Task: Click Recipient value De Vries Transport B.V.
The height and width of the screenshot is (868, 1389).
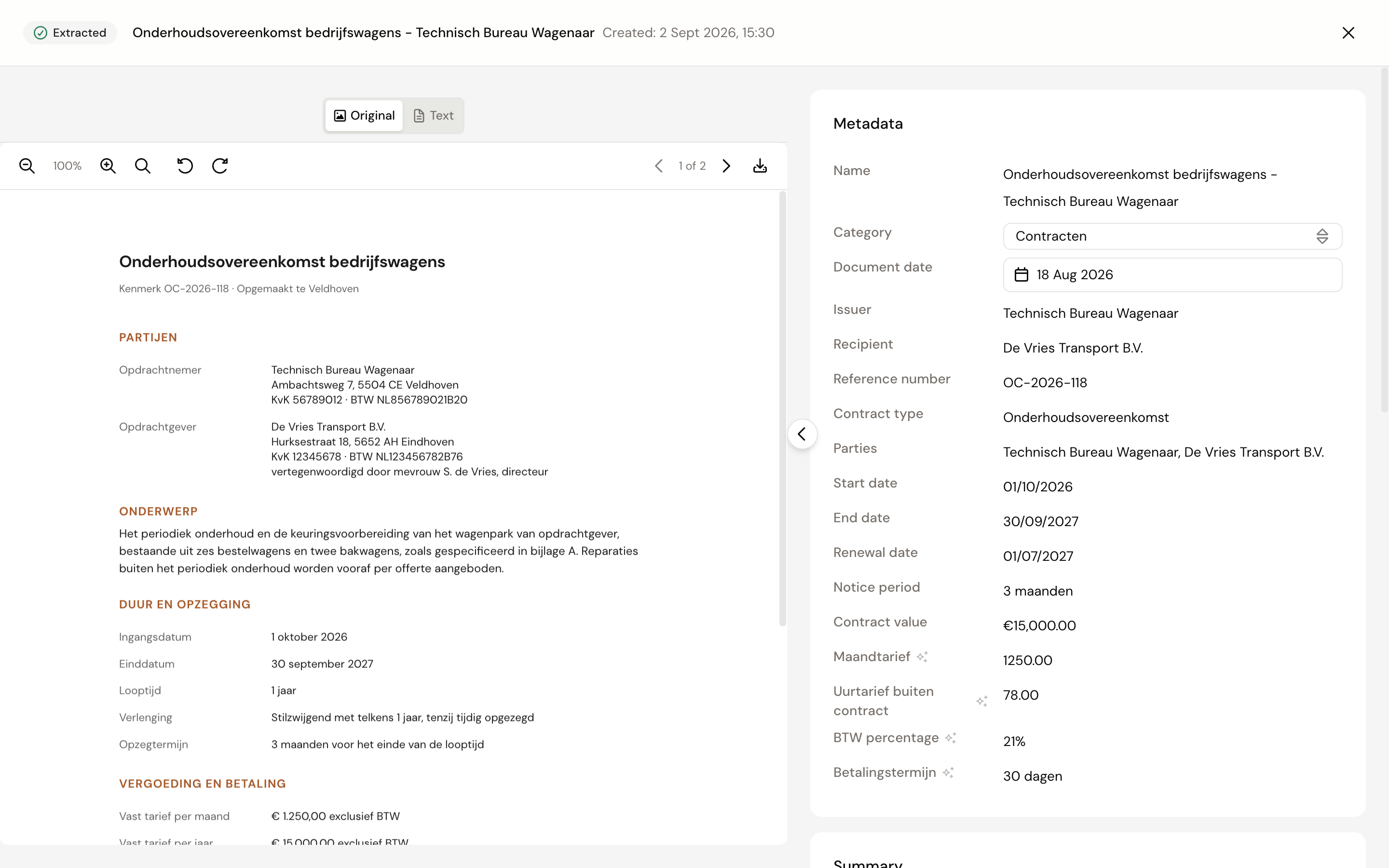Action: point(1073,349)
